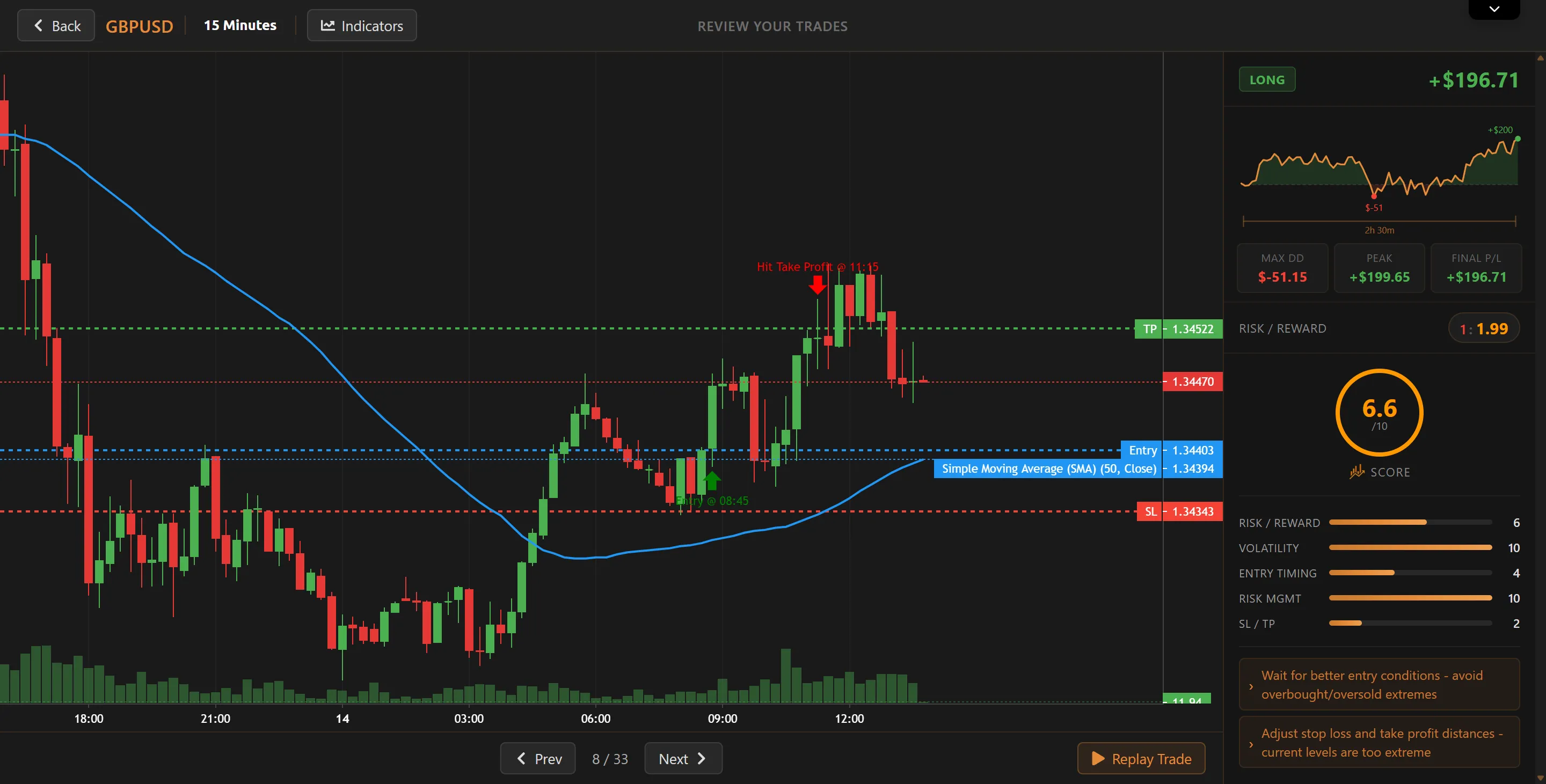Image resolution: width=1546 pixels, height=784 pixels.
Task: Click the current price 1.34470 tag
Action: click(1192, 382)
